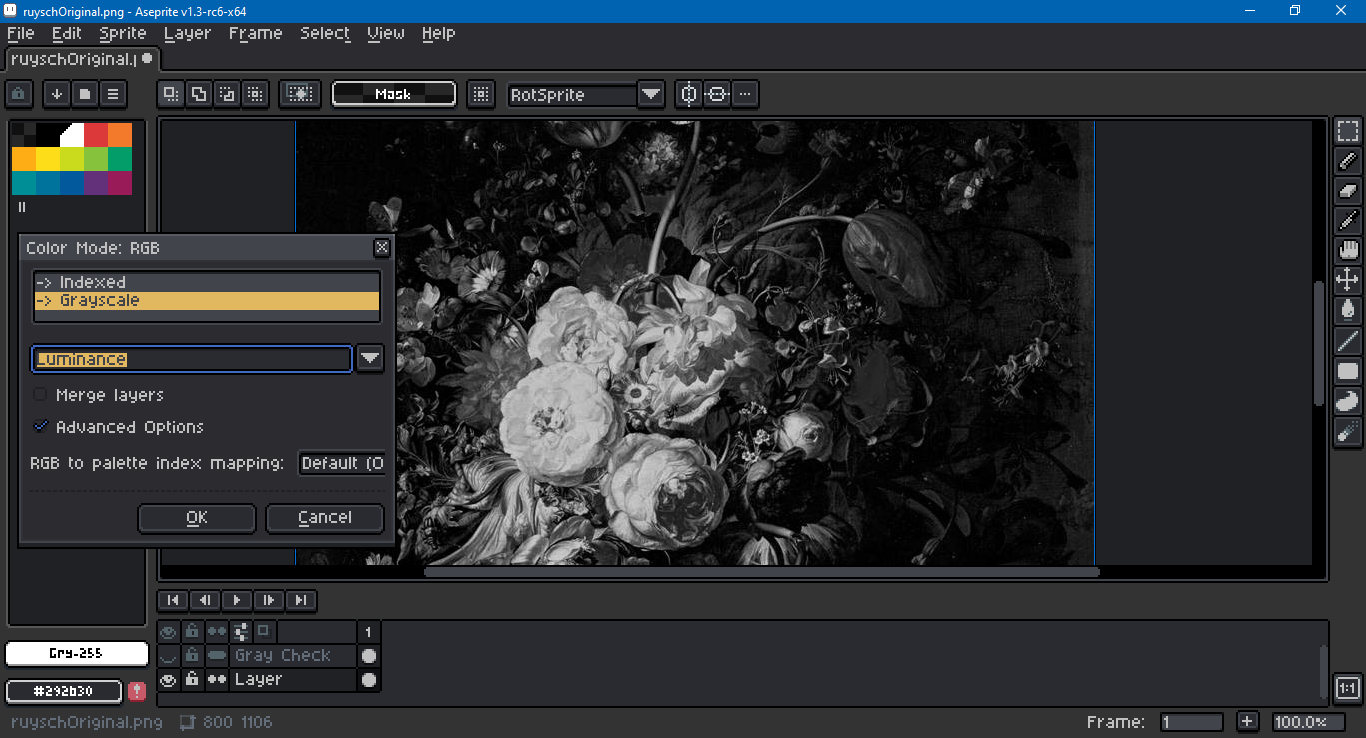1366x738 pixels.
Task: Click the add frame plus button
Action: tap(1247, 722)
